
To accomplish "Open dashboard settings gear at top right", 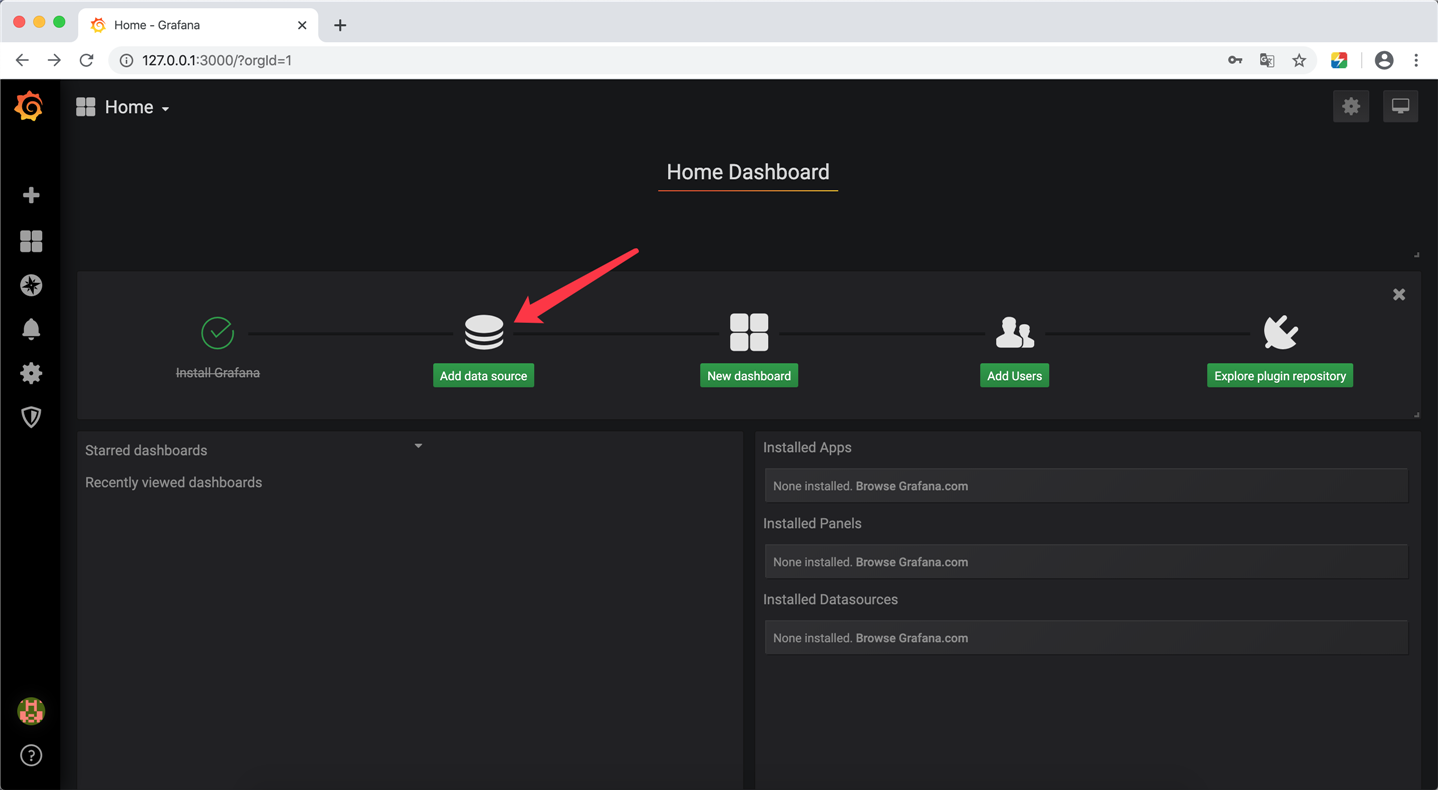I will click(1351, 106).
